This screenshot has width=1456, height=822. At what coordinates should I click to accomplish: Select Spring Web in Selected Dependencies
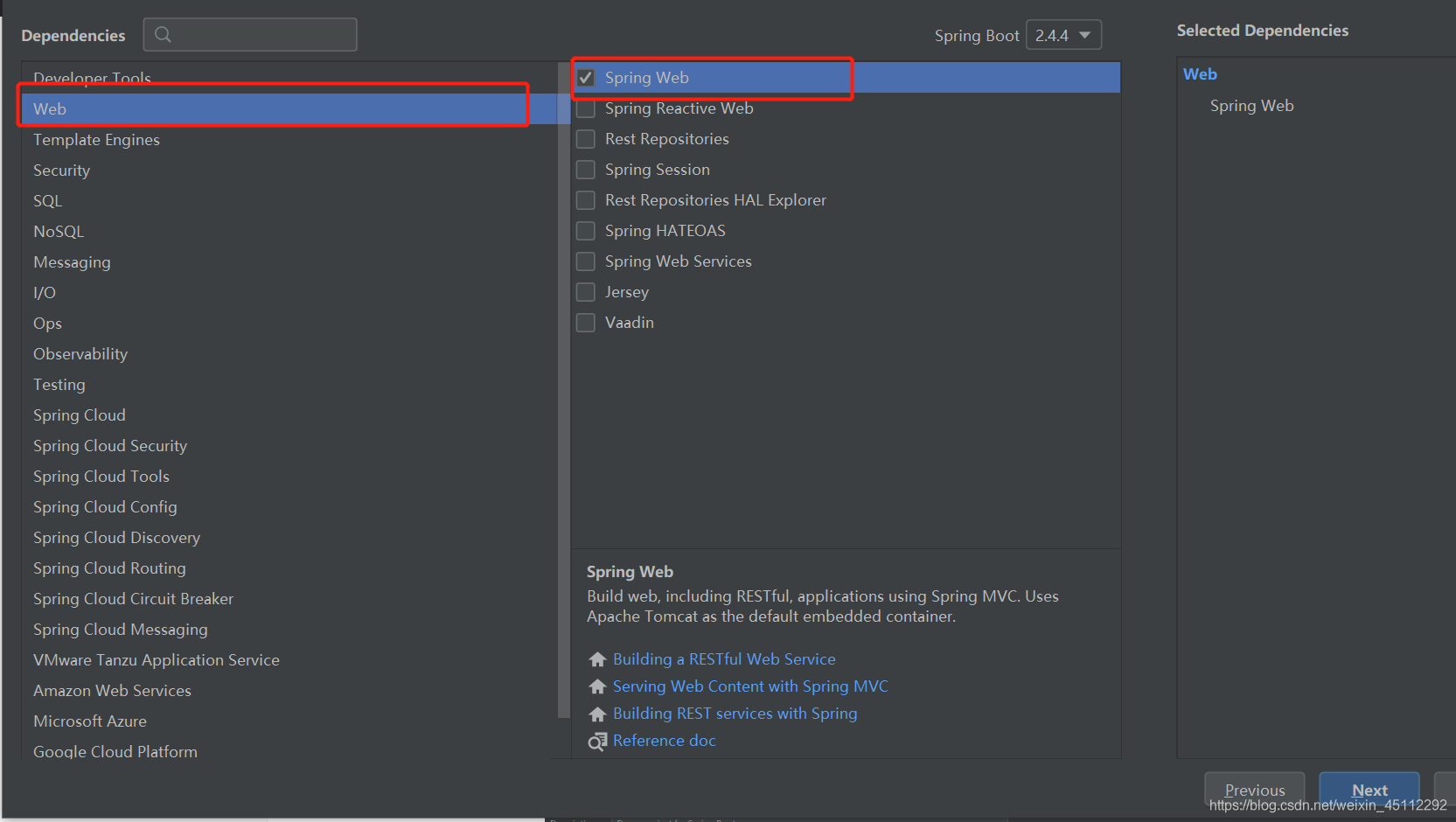1251,106
